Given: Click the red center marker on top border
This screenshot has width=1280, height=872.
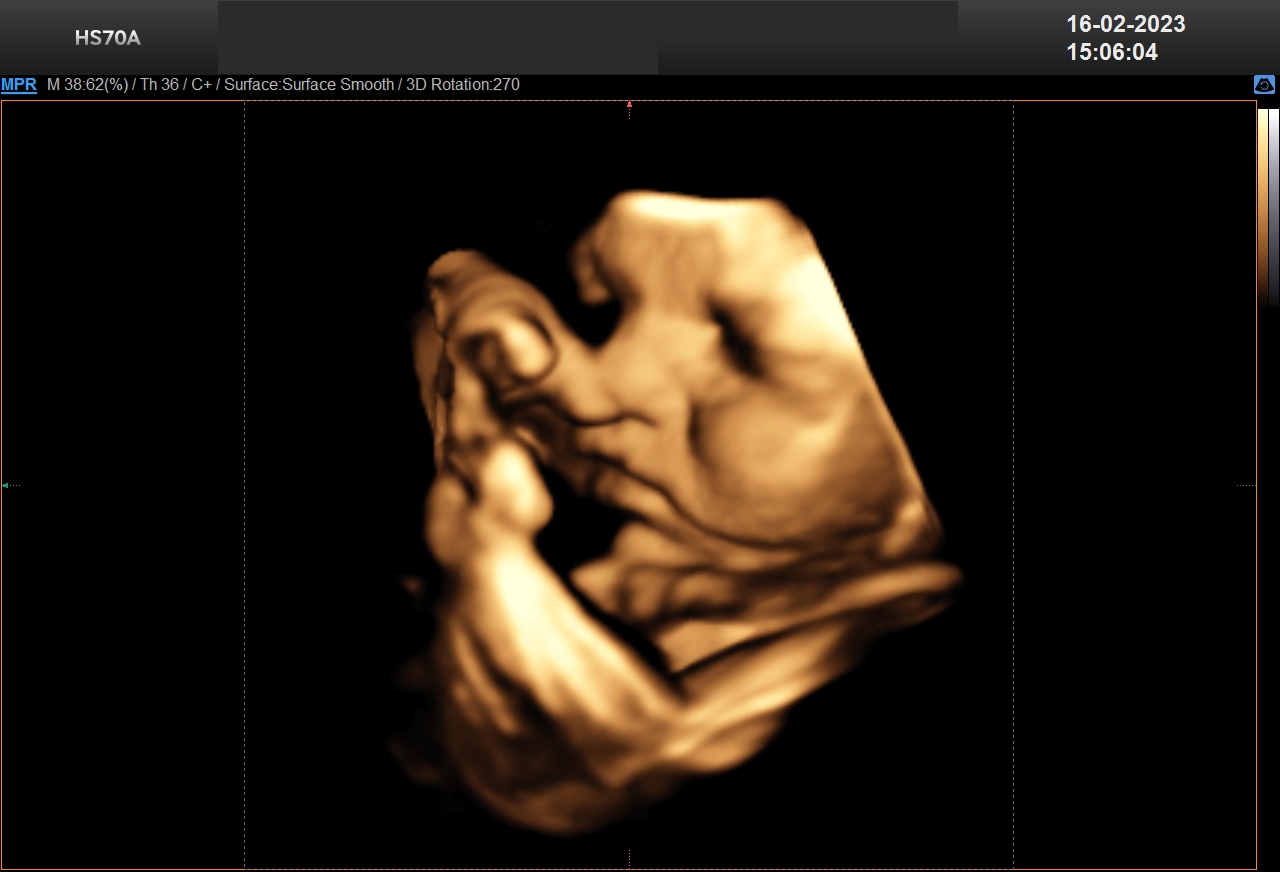Looking at the screenshot, I should (x=629, y=104).
